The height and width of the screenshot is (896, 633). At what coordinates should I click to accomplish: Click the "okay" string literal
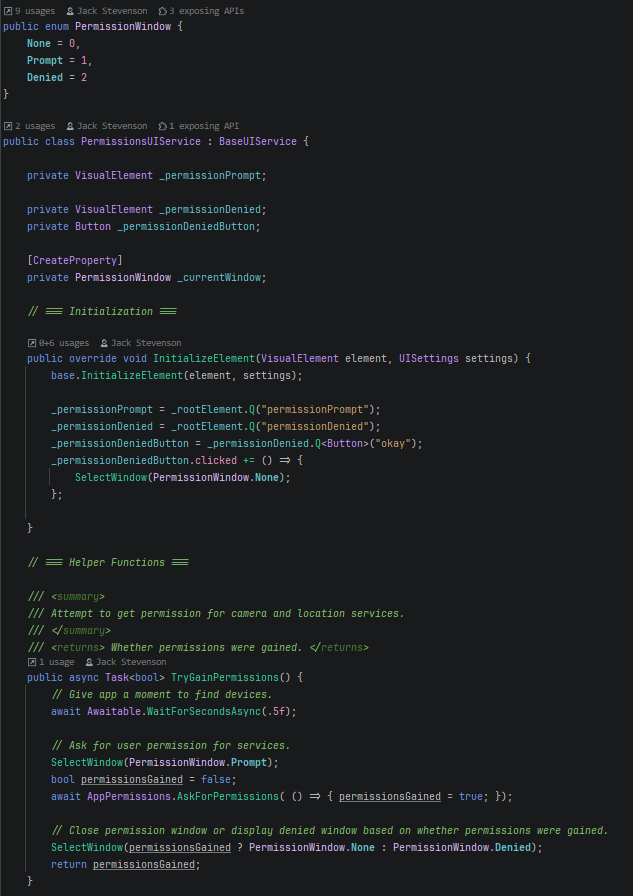[392, 443]
